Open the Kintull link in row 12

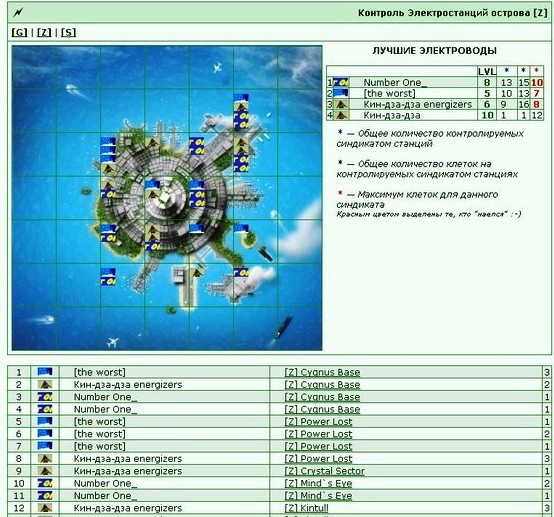tap(306, 508)
